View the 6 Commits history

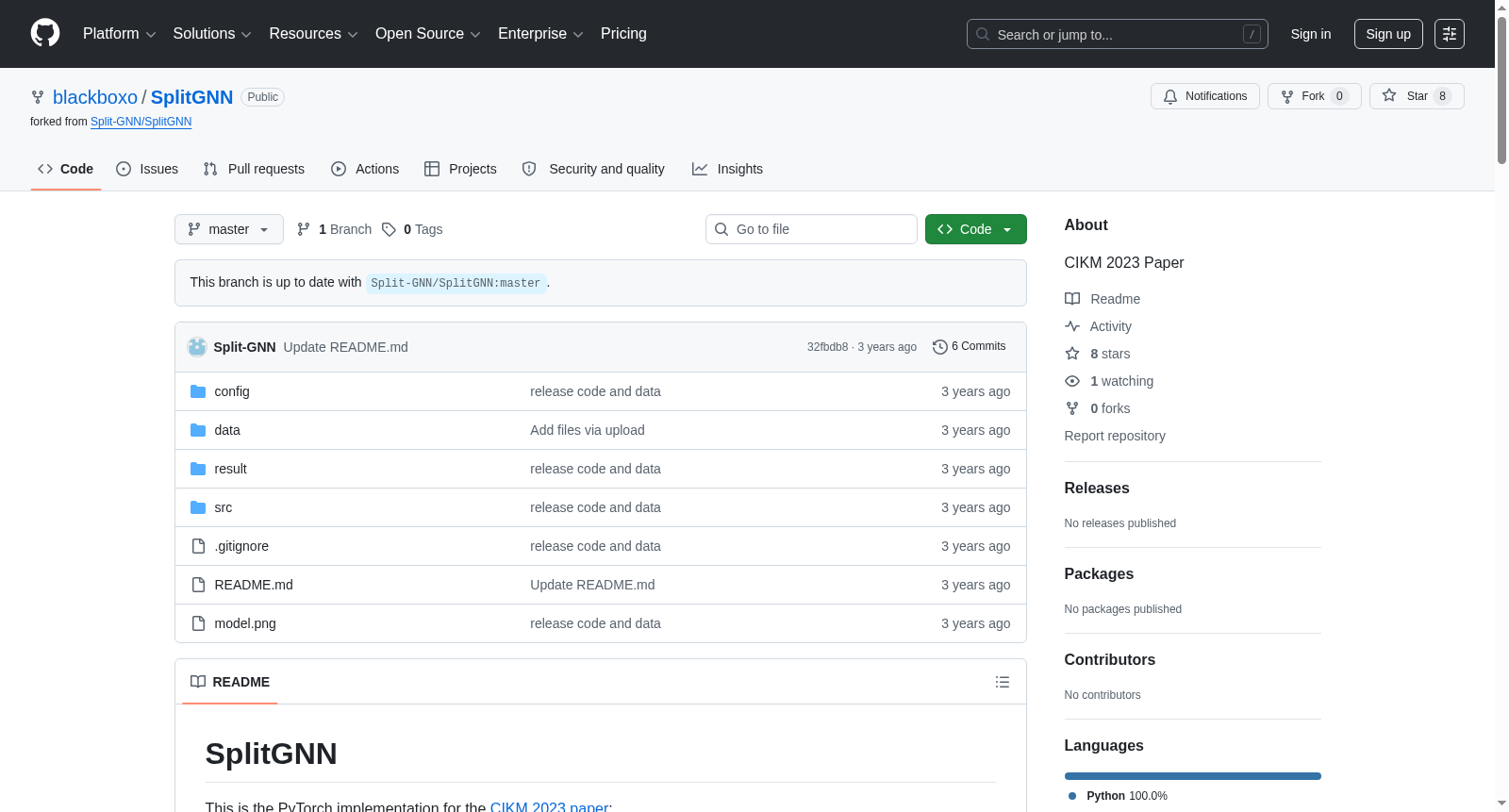(x=970, y=347)
